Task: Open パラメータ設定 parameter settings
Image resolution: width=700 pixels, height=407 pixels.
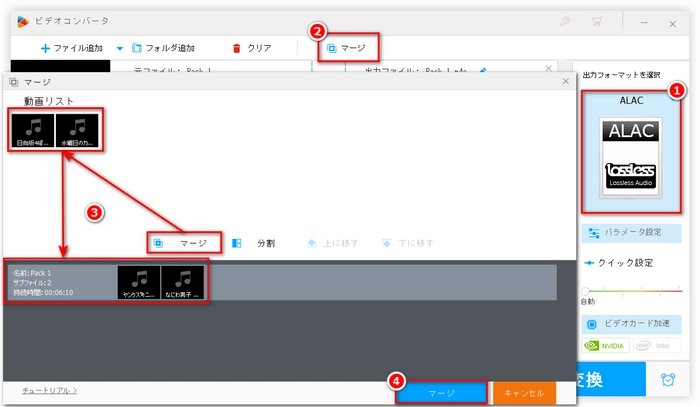Action: coord(631,232)
